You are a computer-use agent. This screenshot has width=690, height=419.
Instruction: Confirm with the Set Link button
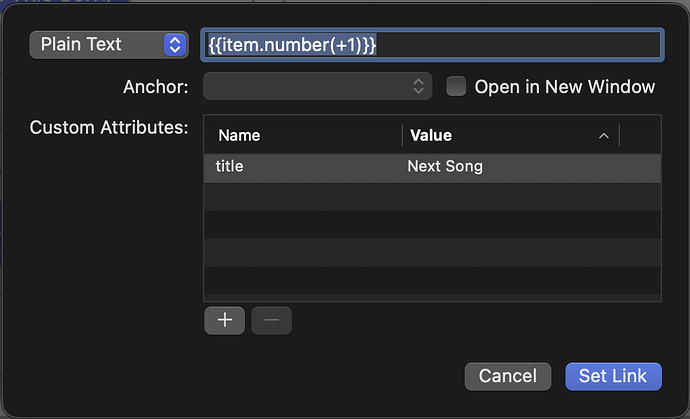613,376
